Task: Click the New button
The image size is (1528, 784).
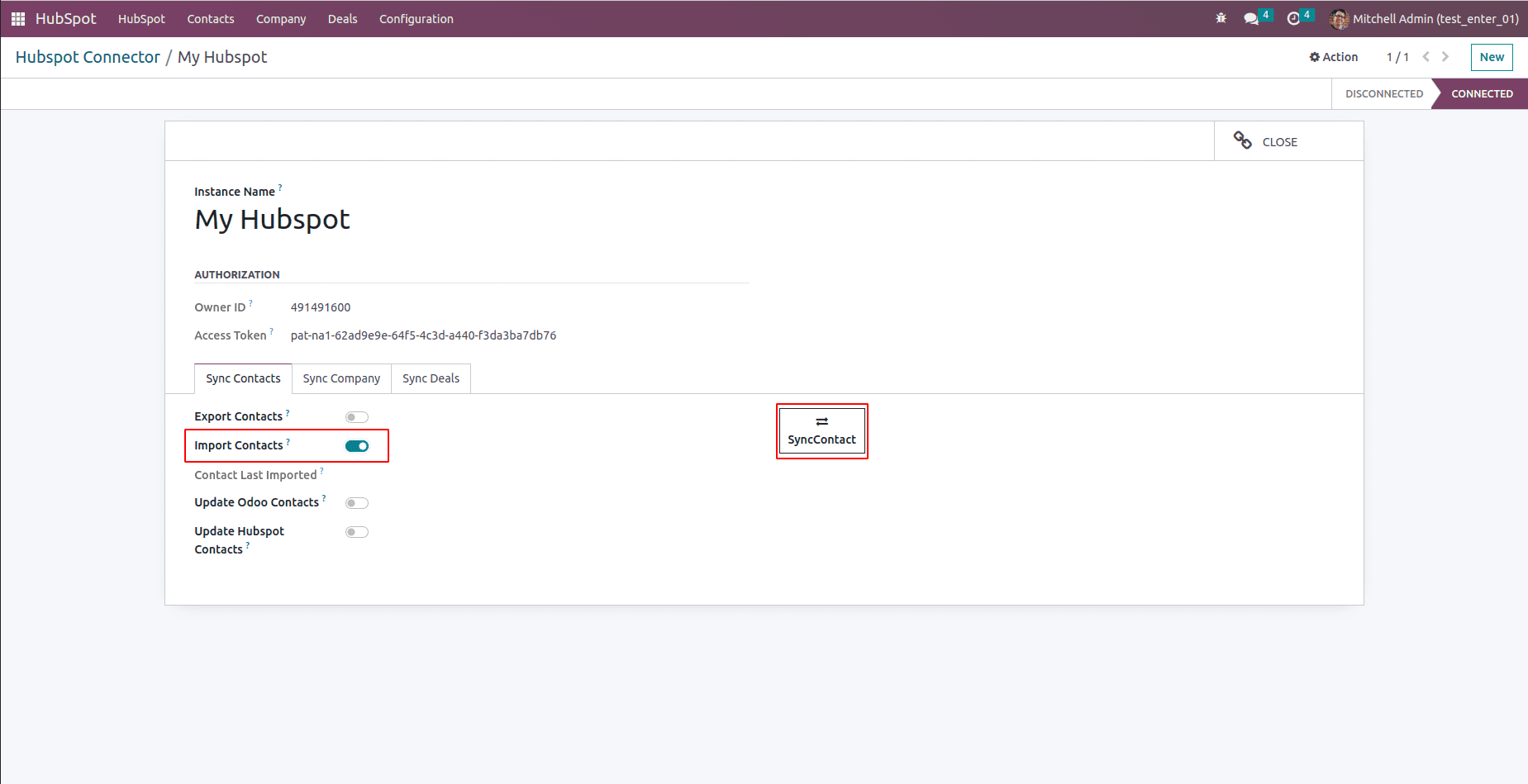Action: tap(1492, 57)
